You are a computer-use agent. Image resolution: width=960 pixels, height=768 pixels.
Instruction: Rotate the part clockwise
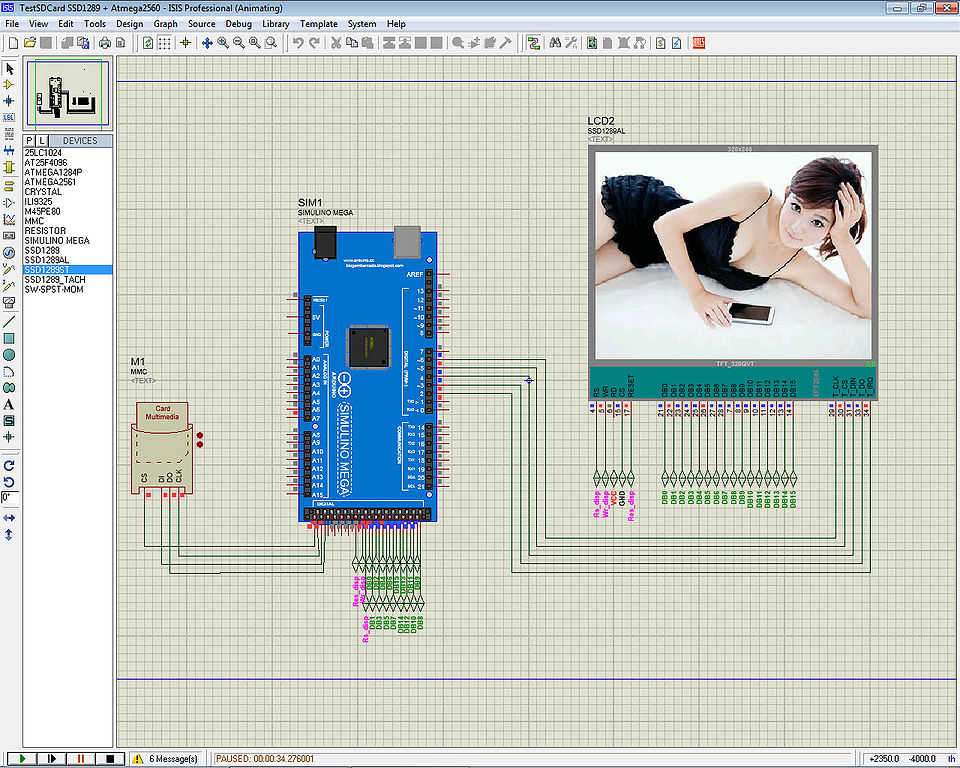pos(9,465)
